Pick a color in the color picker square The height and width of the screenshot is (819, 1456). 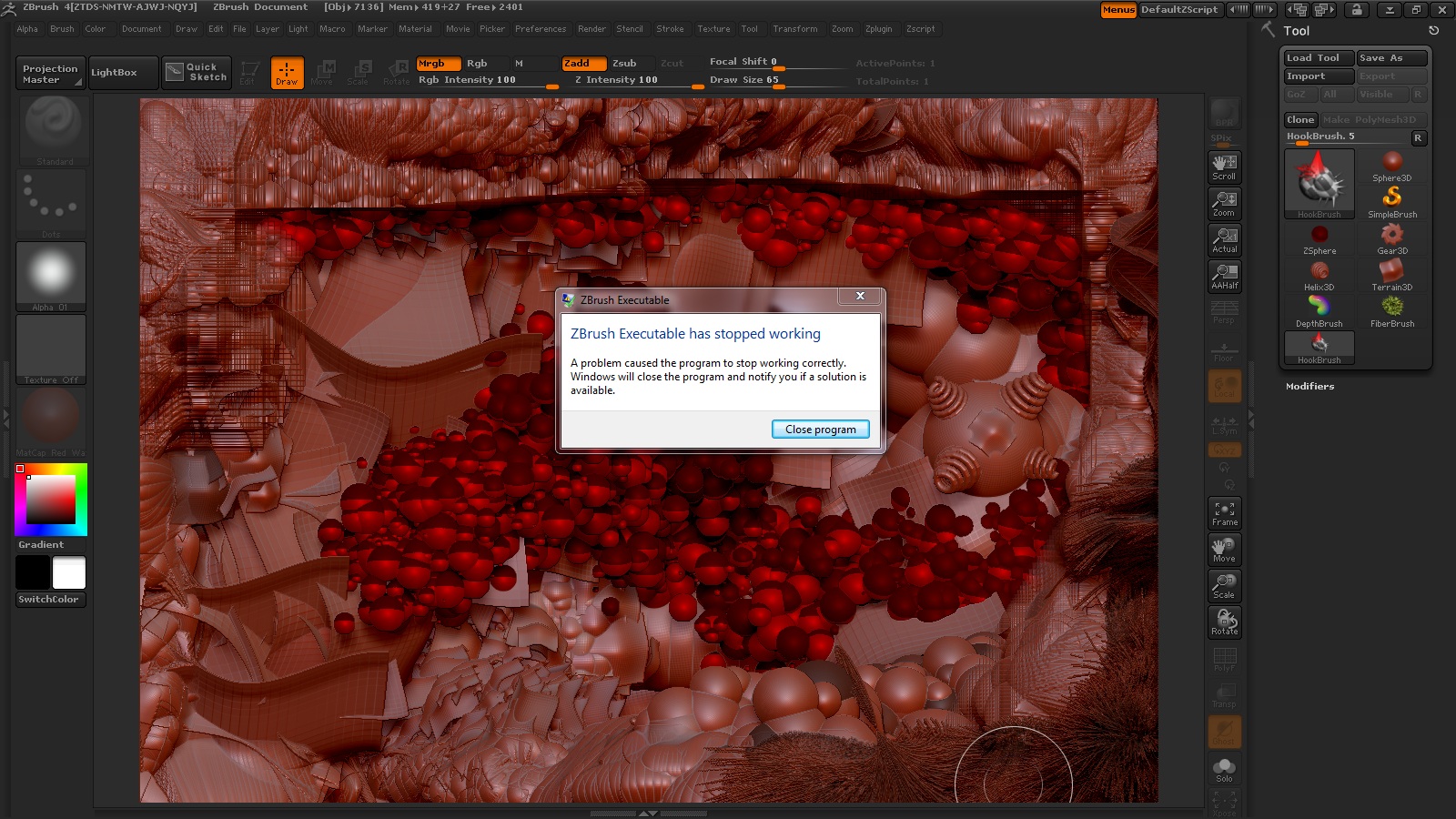click(51, 499)
